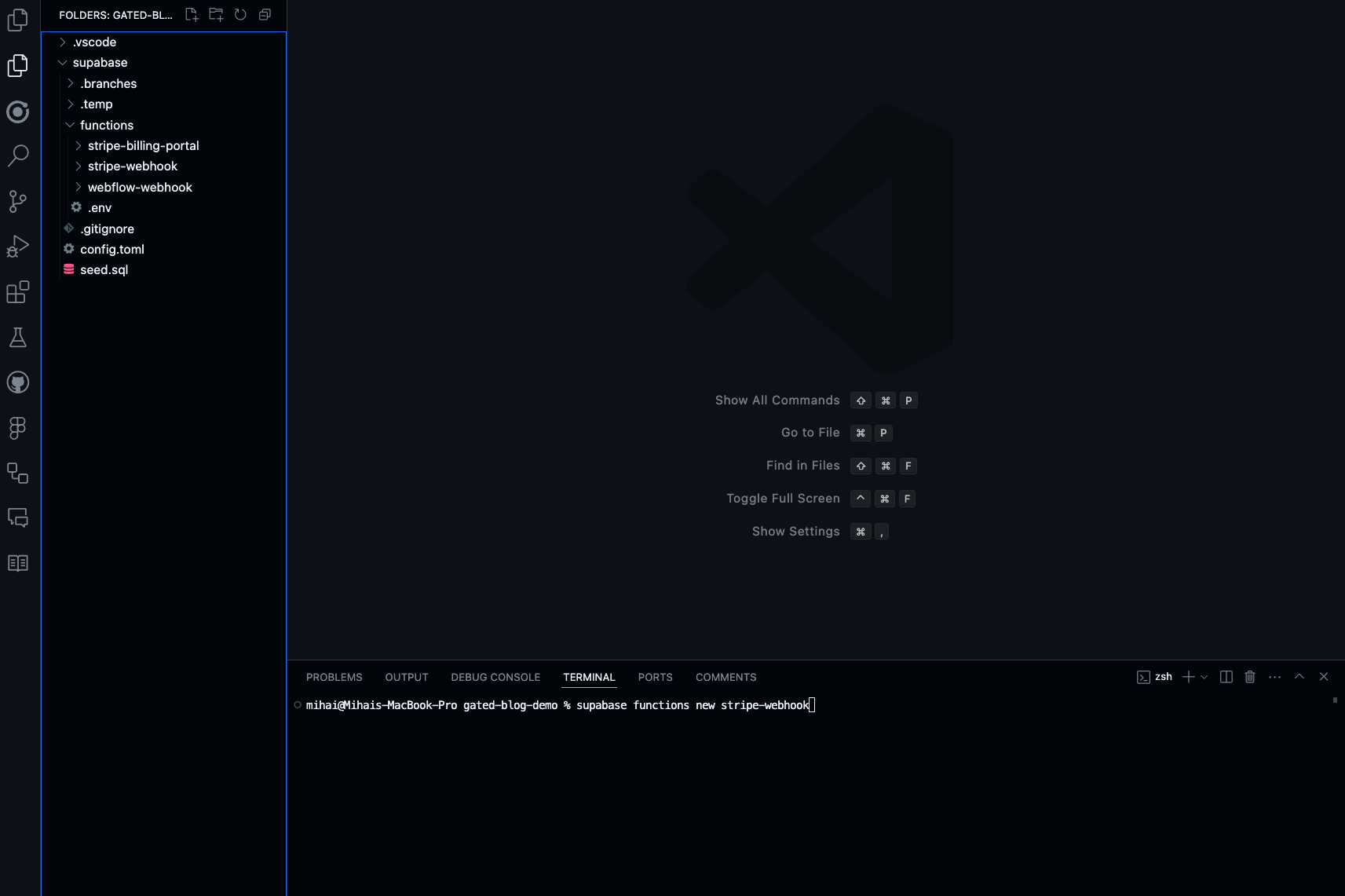Open the Testing flask view
Image resolution: width=1345 pixels, height=896 pixels.
coord(17,338)
